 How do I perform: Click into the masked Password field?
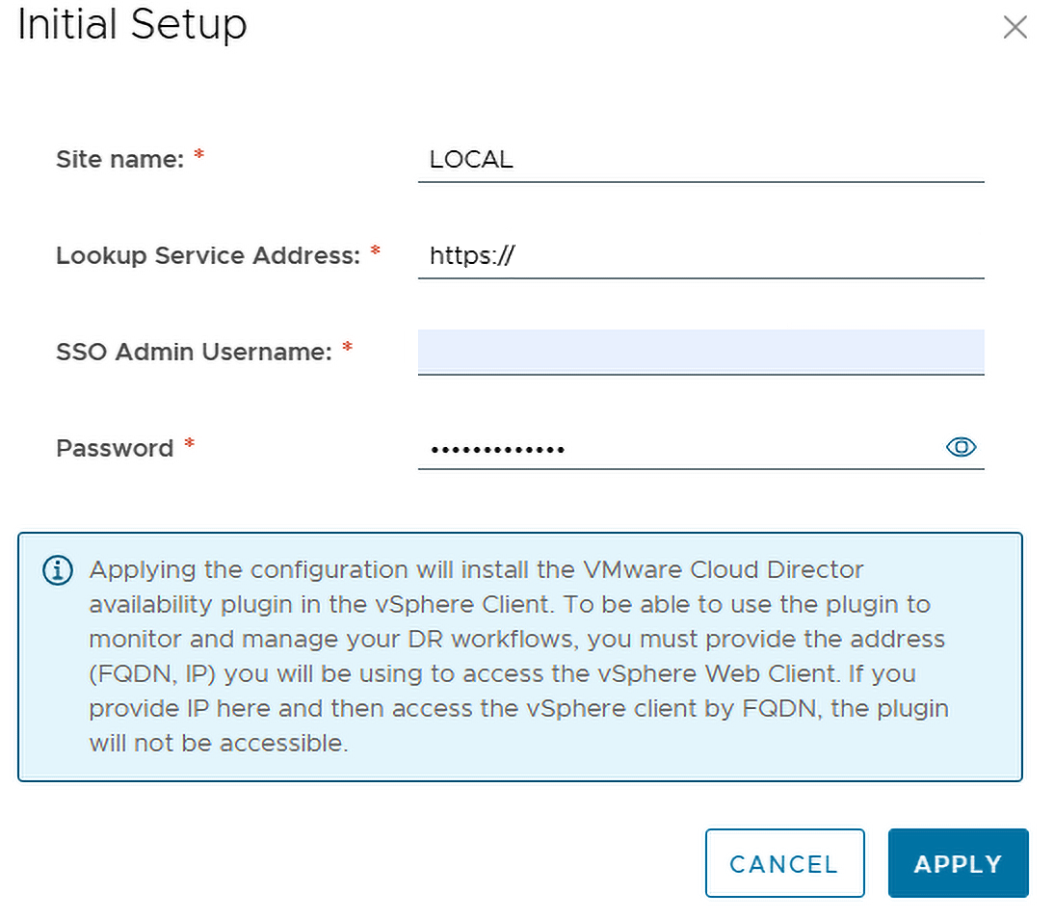pos(680,449)
